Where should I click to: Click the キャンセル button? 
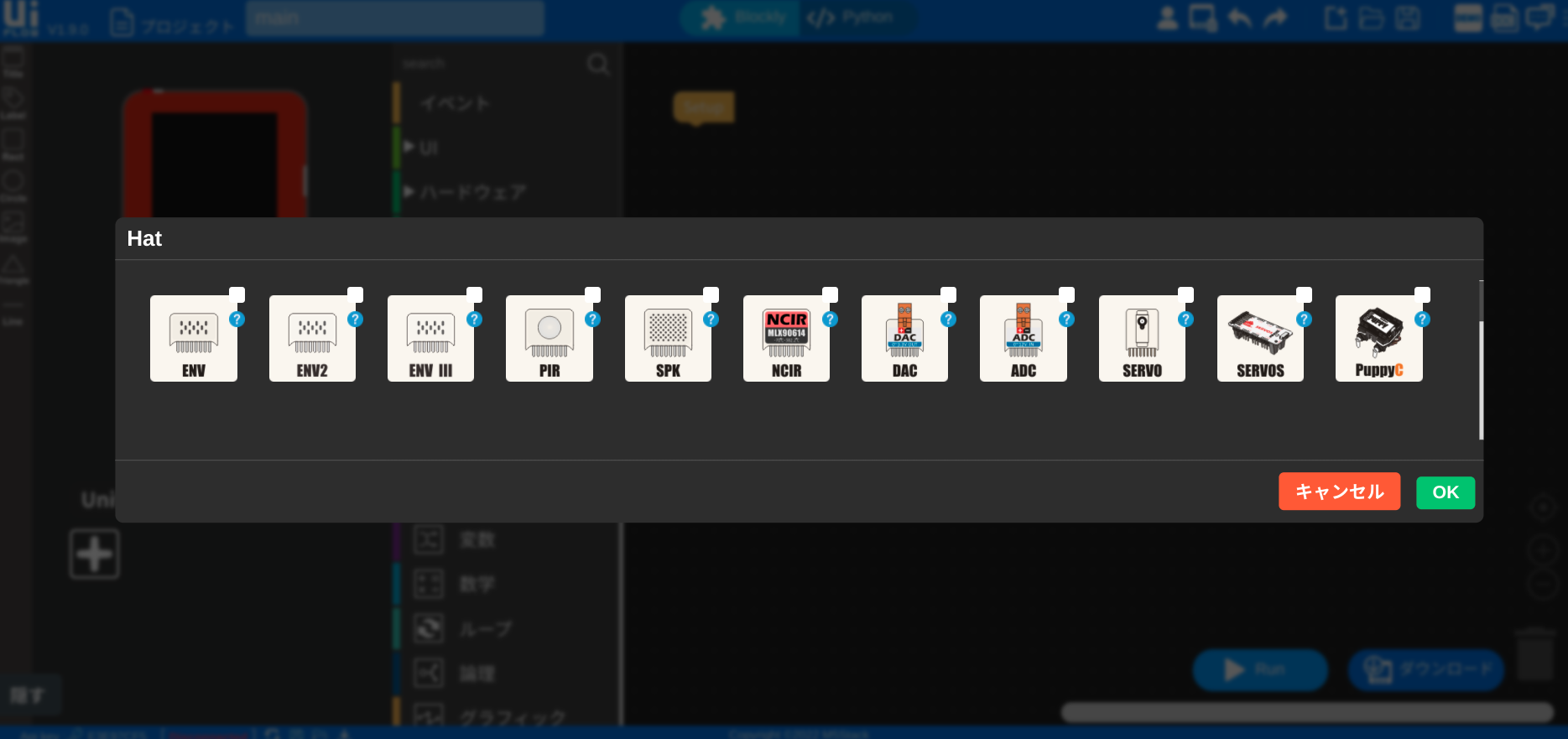point(1339,492)
